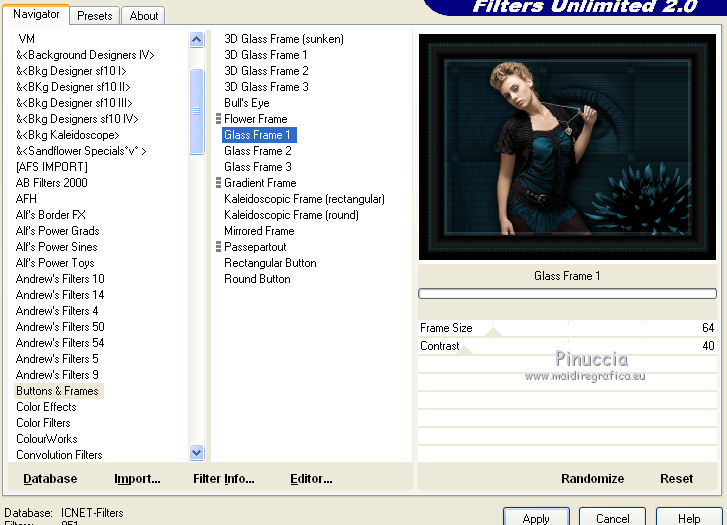Screen dimensions: 727x525
Task: Select Andrew's Filters 10
Action: [x=60, y=279]
